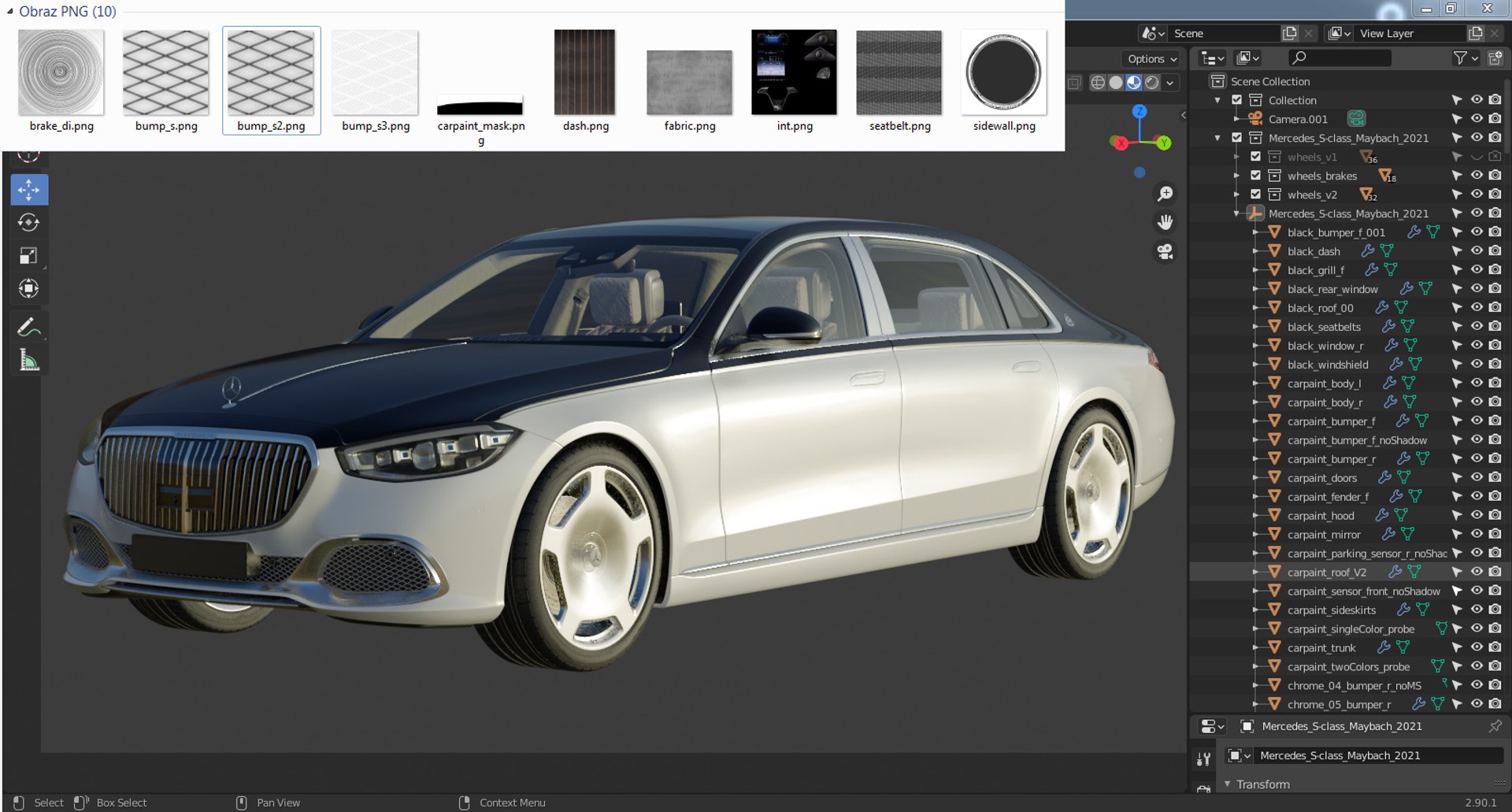
Task: Click the black_dash modifier wrench icon
Action: (1368, 251)
